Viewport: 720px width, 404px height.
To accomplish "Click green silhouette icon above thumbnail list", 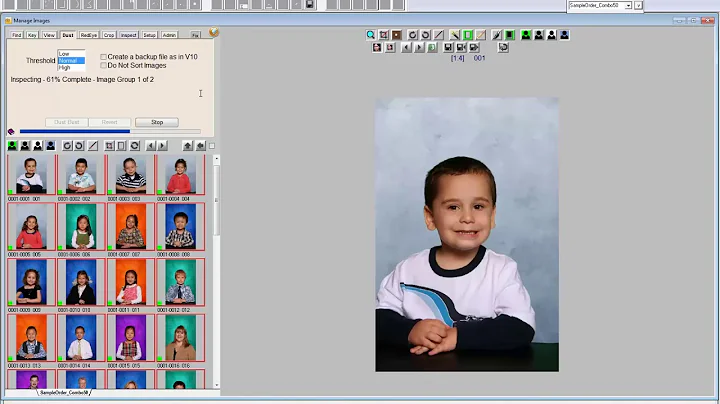I will pyautogui.click(x=12, y=146).
